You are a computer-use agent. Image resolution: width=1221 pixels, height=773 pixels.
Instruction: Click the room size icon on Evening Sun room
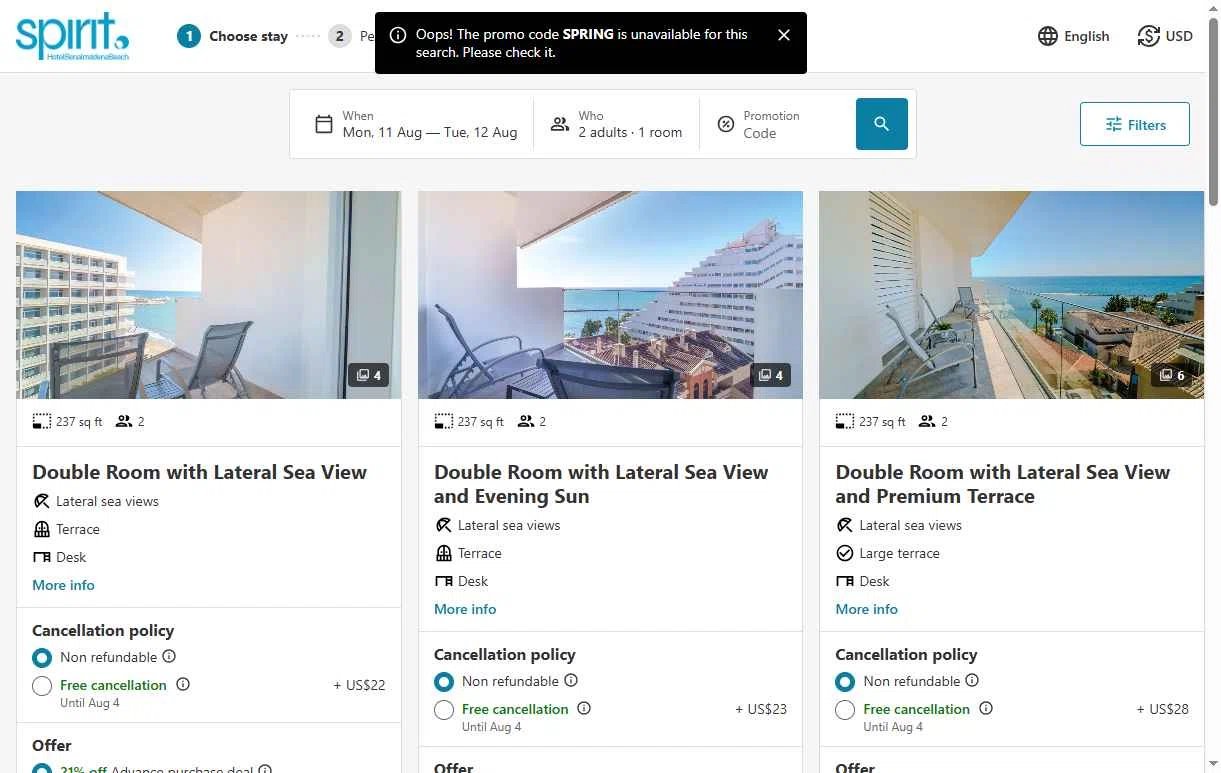point(443,421)
